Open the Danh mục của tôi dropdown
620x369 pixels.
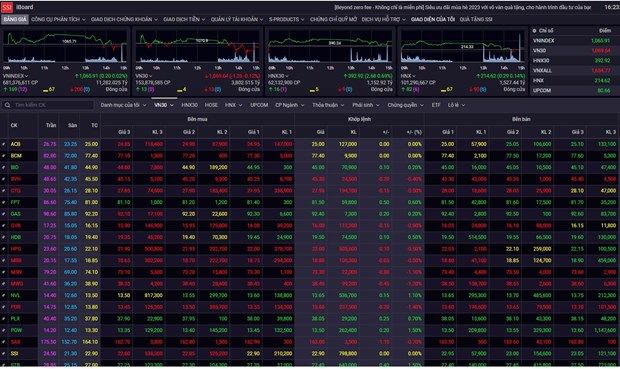tap(123, 105)
